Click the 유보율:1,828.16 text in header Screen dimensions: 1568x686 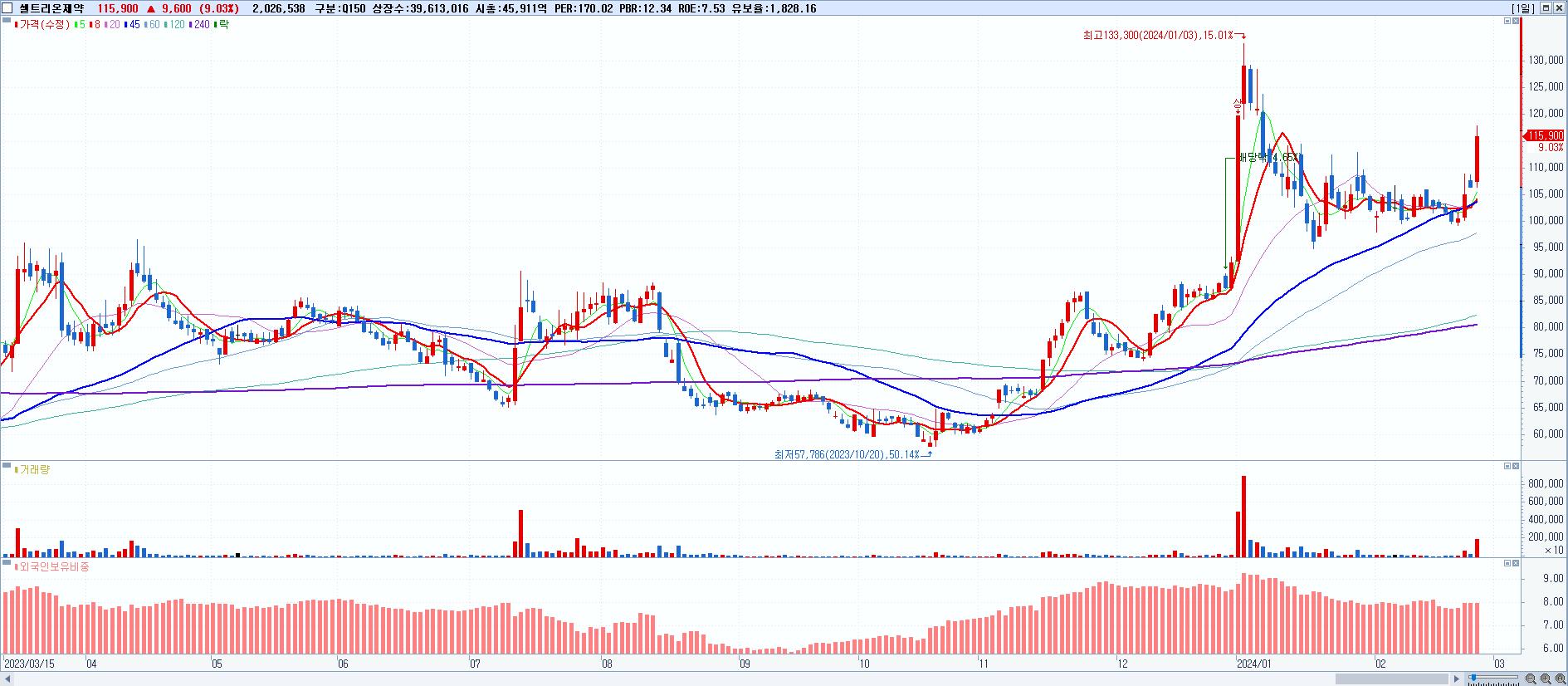click(774, 8)
